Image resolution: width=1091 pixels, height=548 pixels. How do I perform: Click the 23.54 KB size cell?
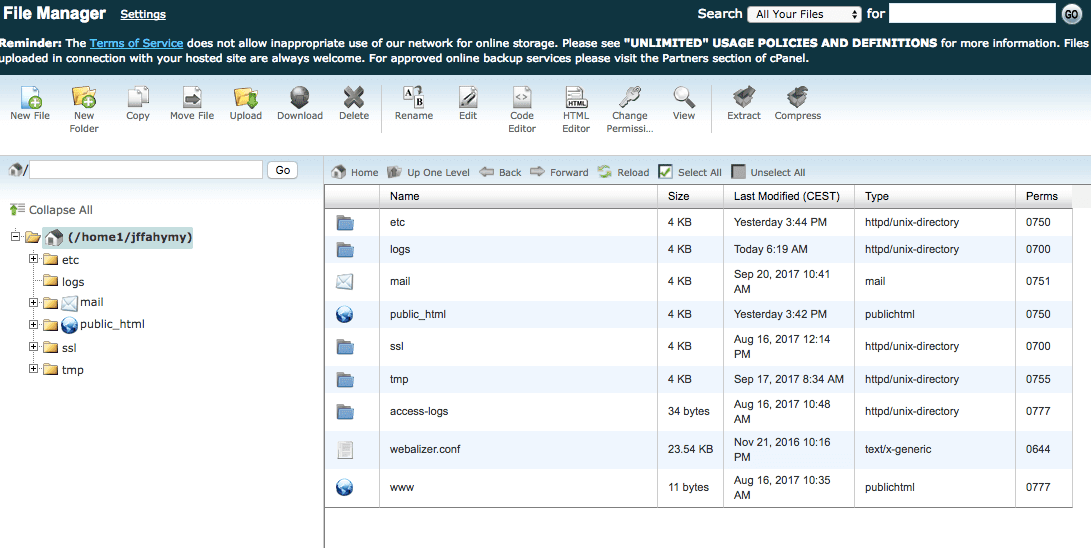[x=690, y=449]
